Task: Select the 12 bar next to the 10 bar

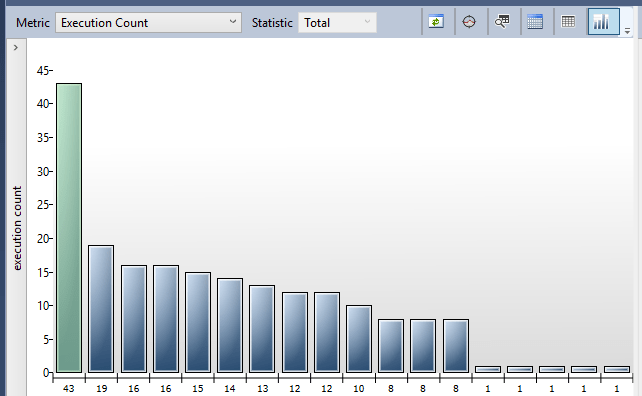Action: pyautogui.click(x=327, y=333)
